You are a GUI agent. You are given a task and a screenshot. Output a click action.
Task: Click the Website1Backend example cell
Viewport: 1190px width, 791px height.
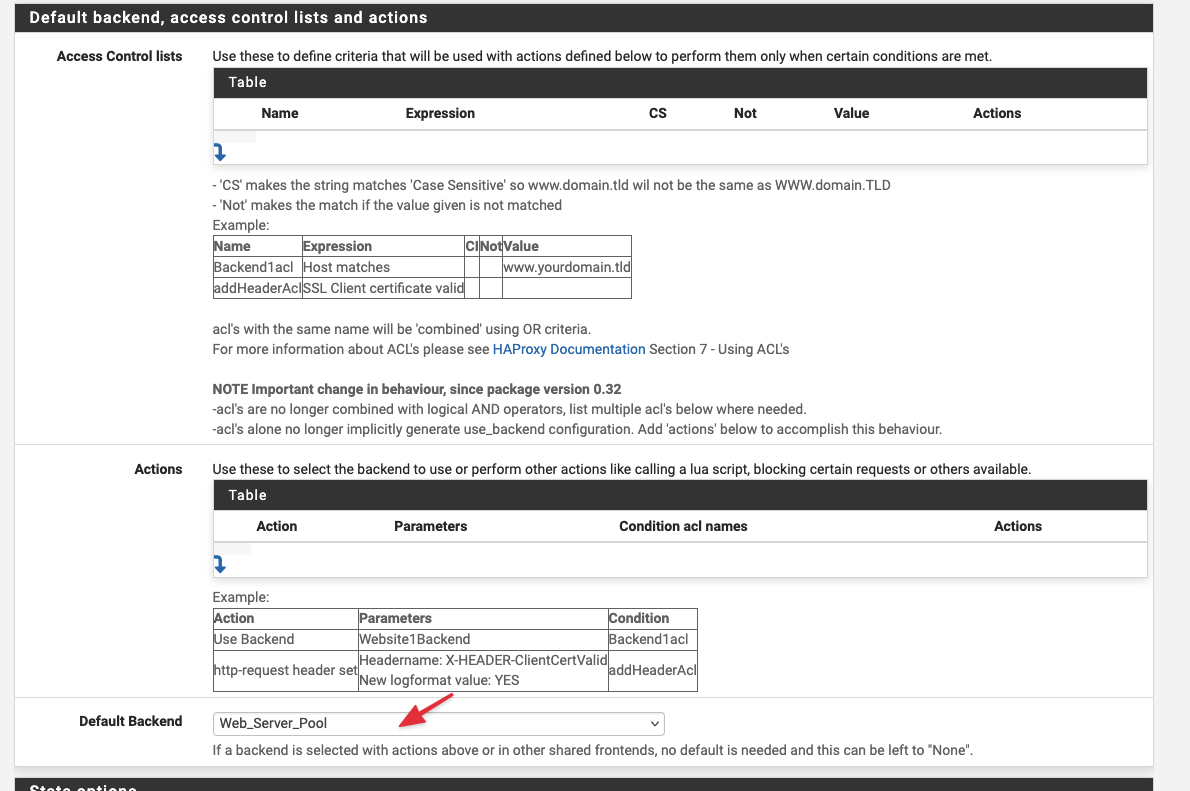point(483,639)
